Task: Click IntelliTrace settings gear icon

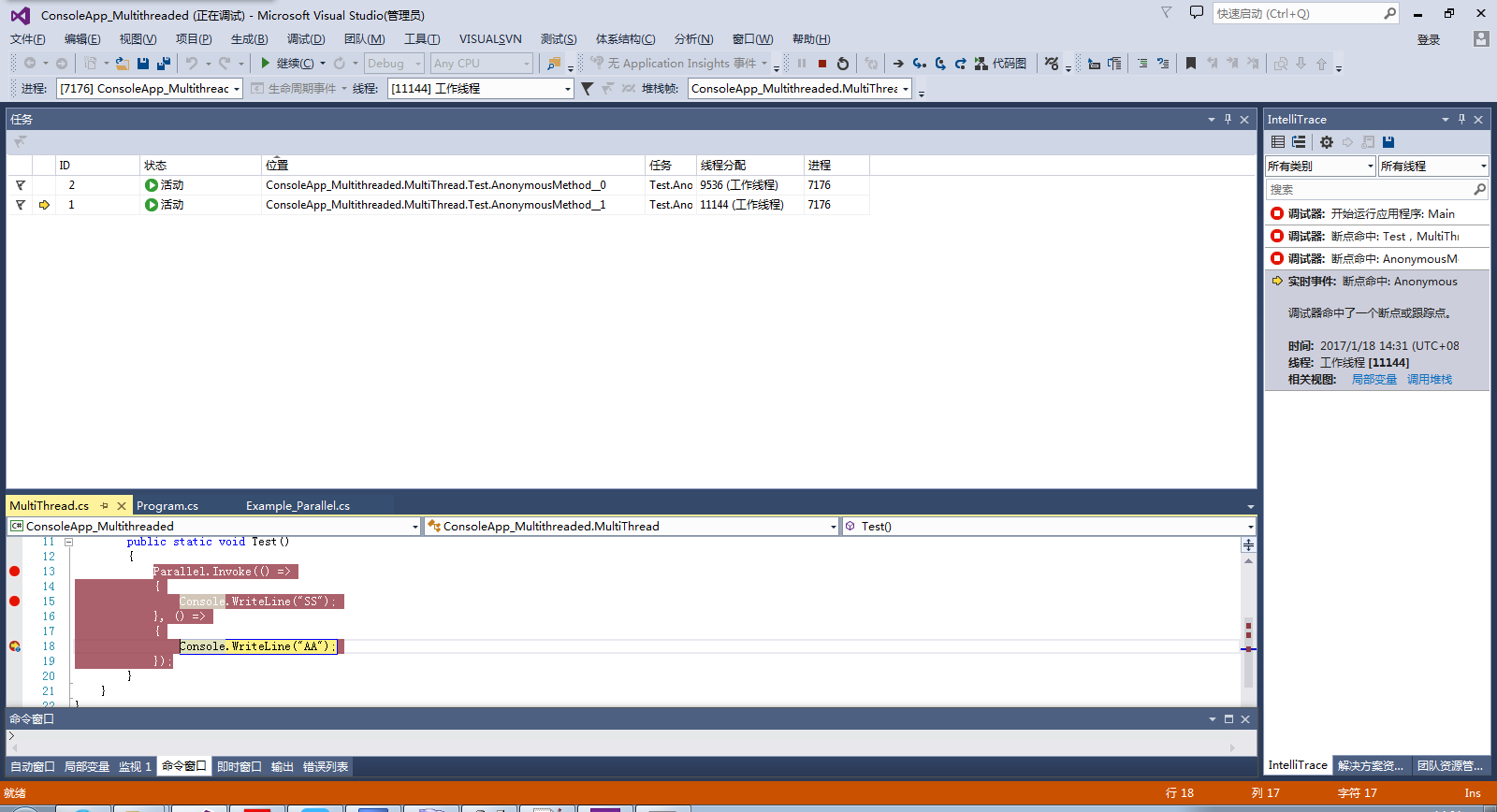Action: click(1327, 142)
